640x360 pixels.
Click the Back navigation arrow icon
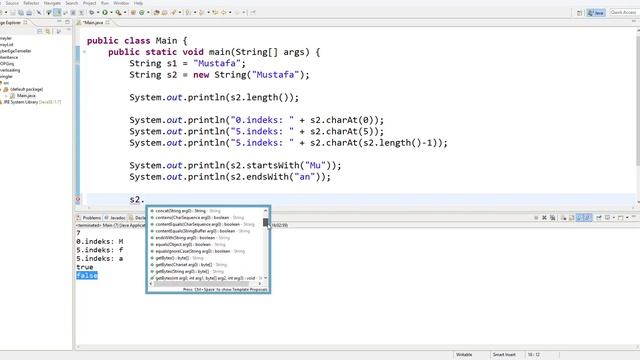223,13
